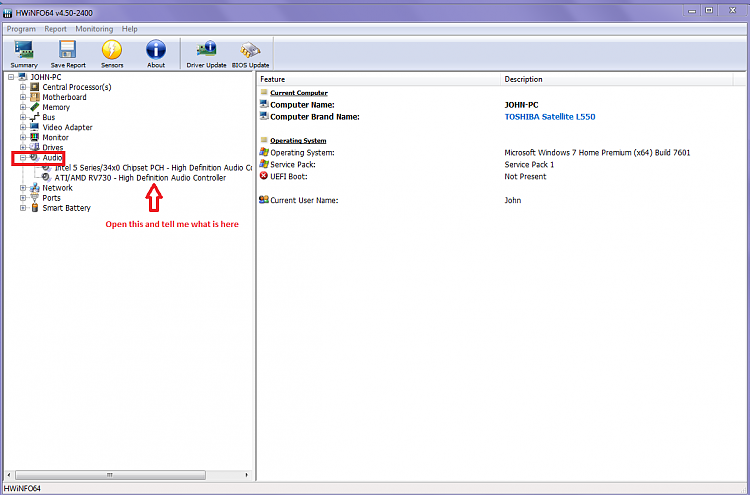Expand the Central Processor(s) node
The image size is (750, 495).
[23, 87]
